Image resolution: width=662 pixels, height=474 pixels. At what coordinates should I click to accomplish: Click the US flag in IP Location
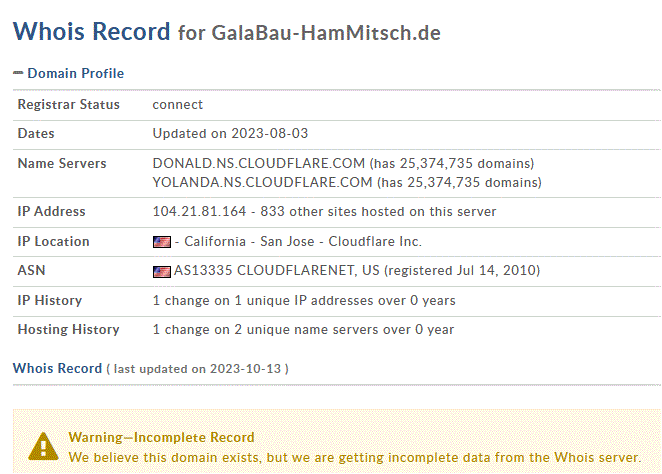[x=162, y=242]
